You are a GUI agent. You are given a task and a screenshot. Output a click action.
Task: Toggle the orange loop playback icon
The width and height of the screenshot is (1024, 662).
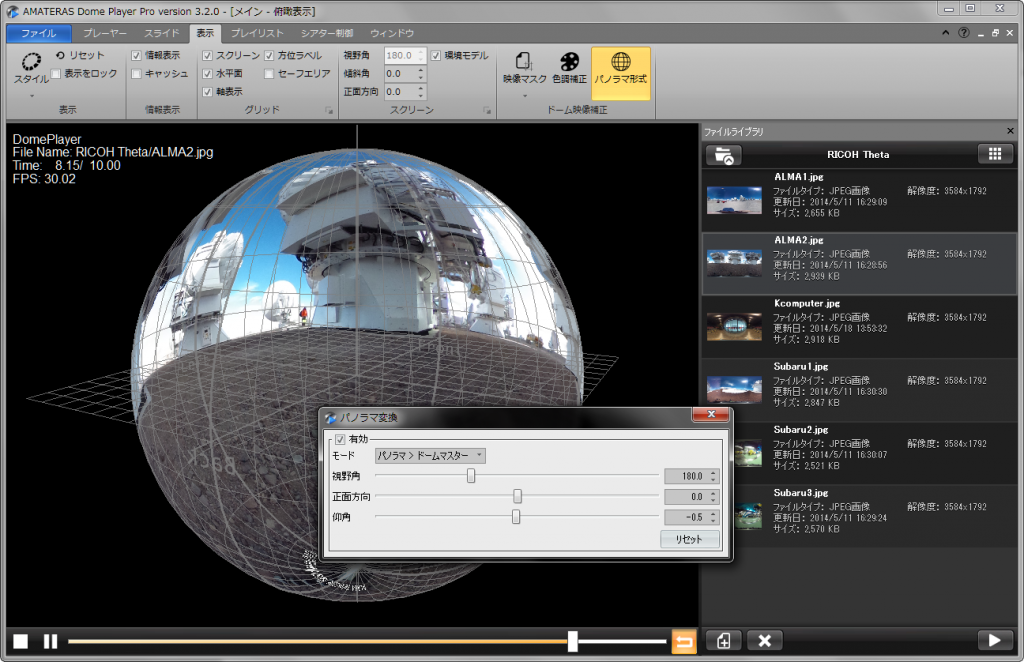pos(684,641)
